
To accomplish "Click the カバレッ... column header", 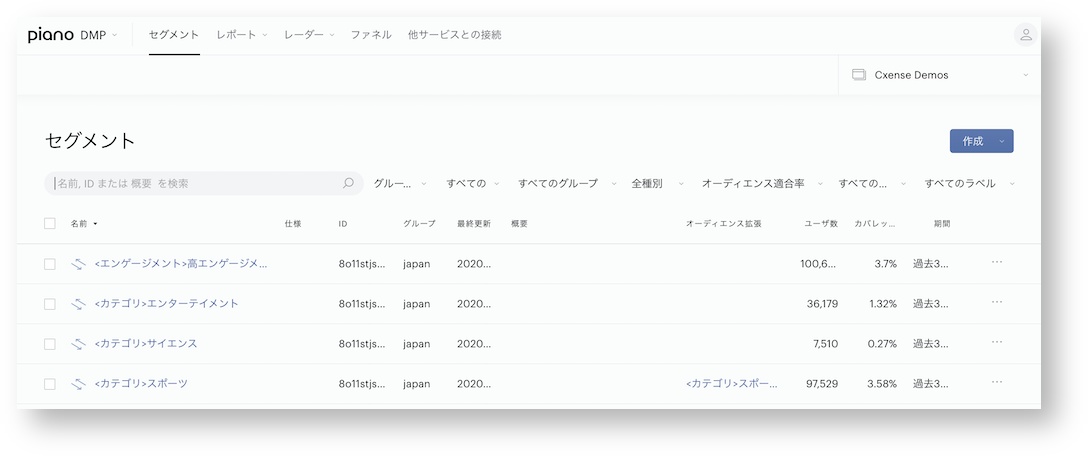I will click(x=875, y=224).
